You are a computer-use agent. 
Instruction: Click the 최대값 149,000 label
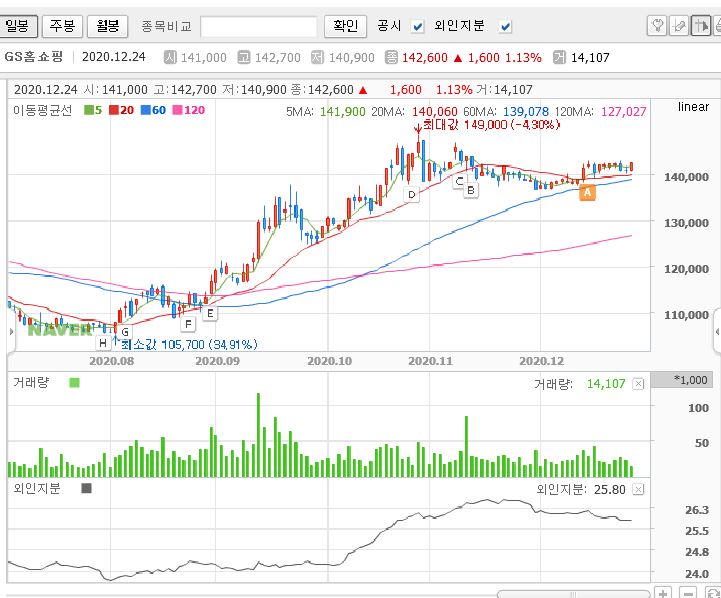[x=491, y=125]
